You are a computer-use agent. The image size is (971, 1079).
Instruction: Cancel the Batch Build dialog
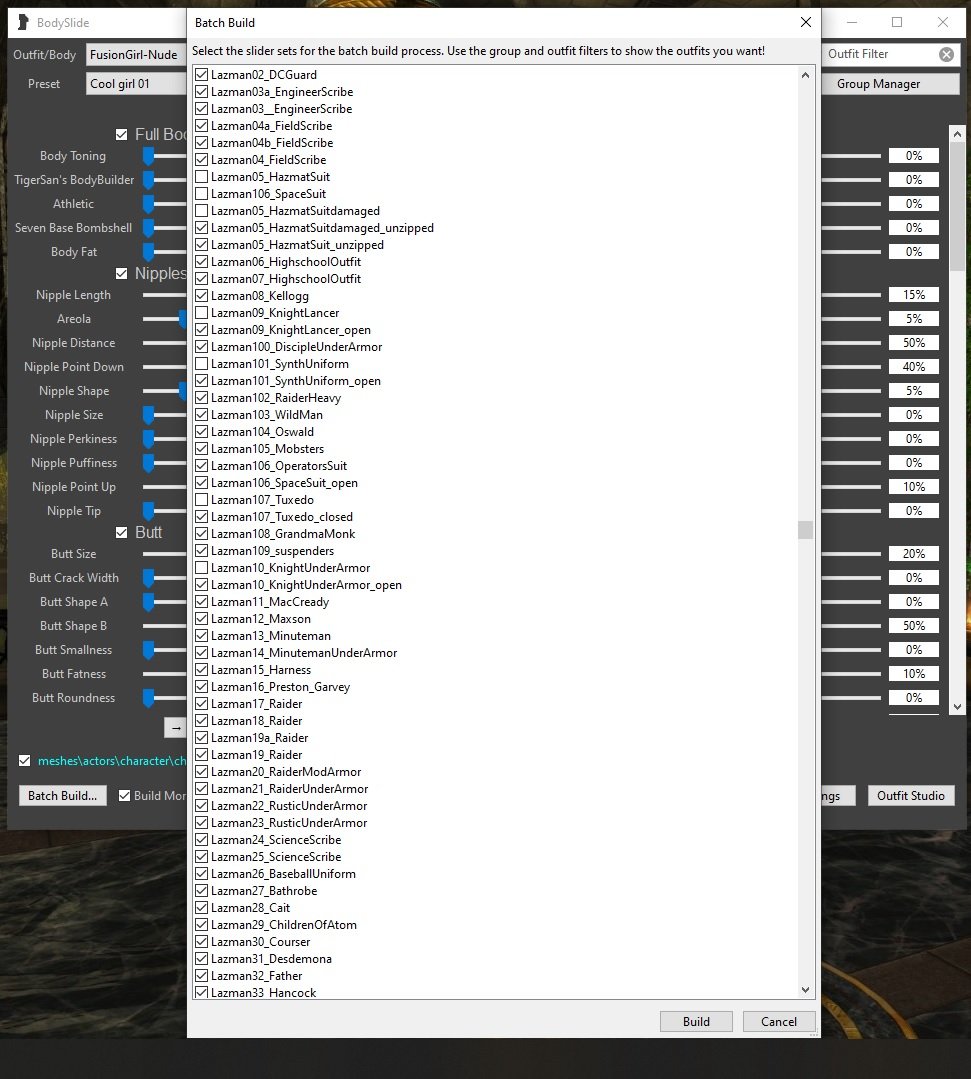[778, 1021]
